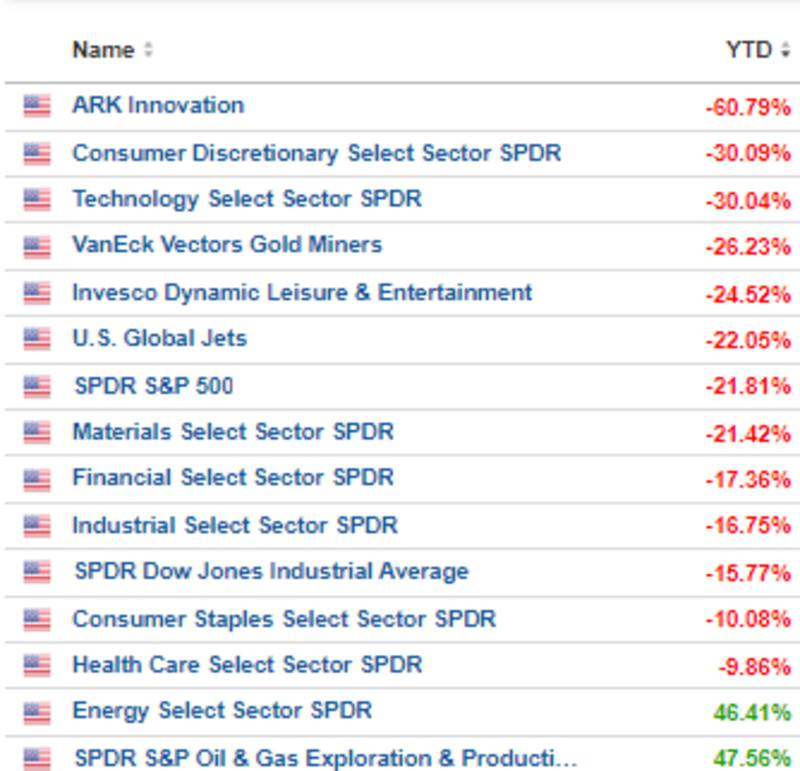Click the flag icon next to U.S. Global Jets
Image resolution: width=800 pixels, height=771 pixels.
pyautogui.click(x=37, y=339)
